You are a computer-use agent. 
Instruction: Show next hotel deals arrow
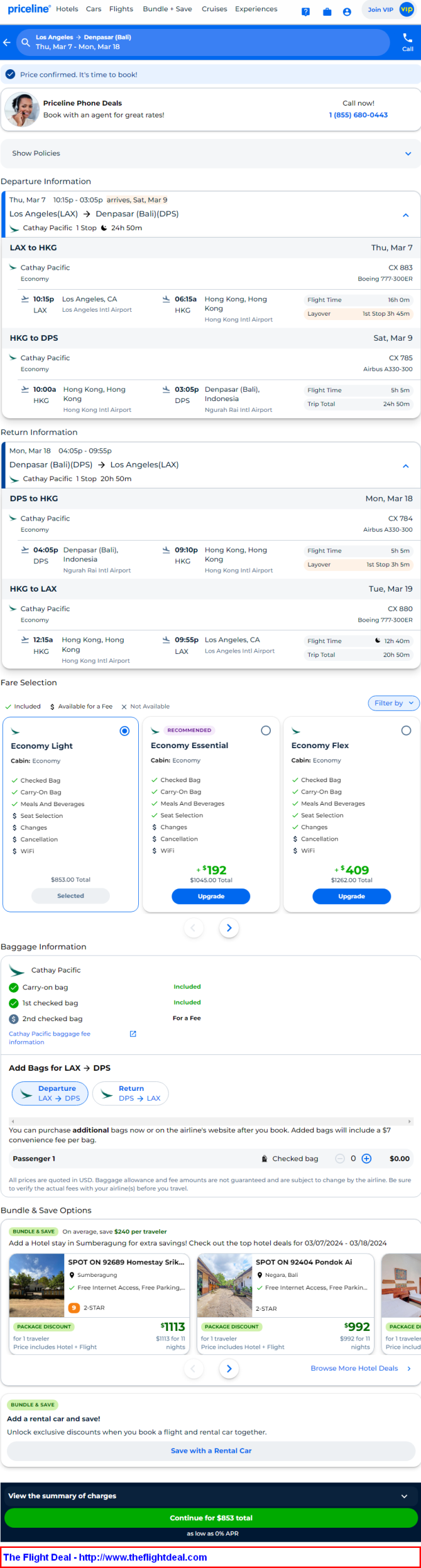click(229, 1368)
